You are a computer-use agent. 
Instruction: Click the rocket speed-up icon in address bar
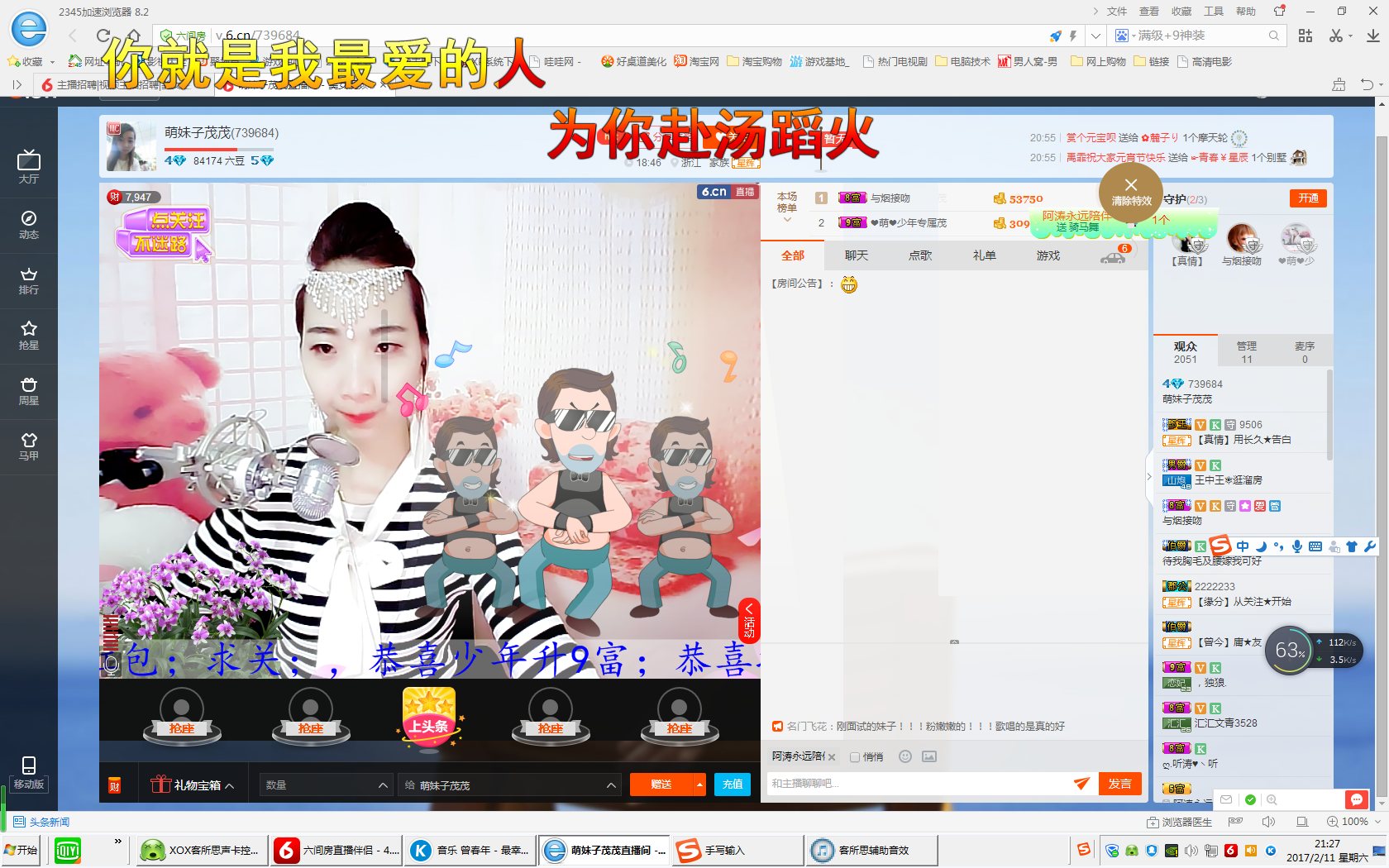(x=1056, y=36)
